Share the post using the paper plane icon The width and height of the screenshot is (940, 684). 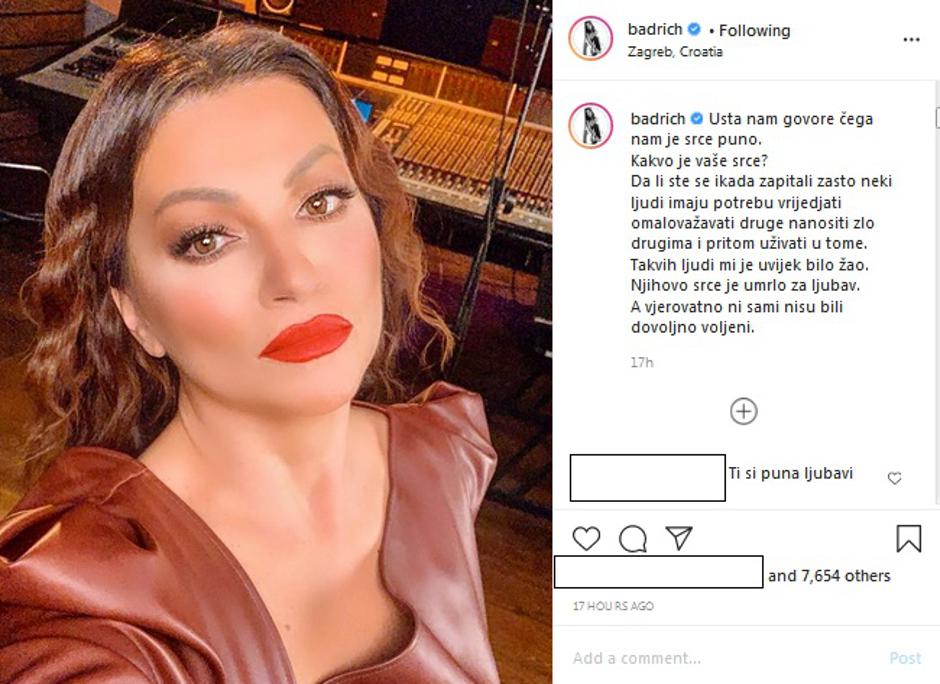click(x=679, y=538)
